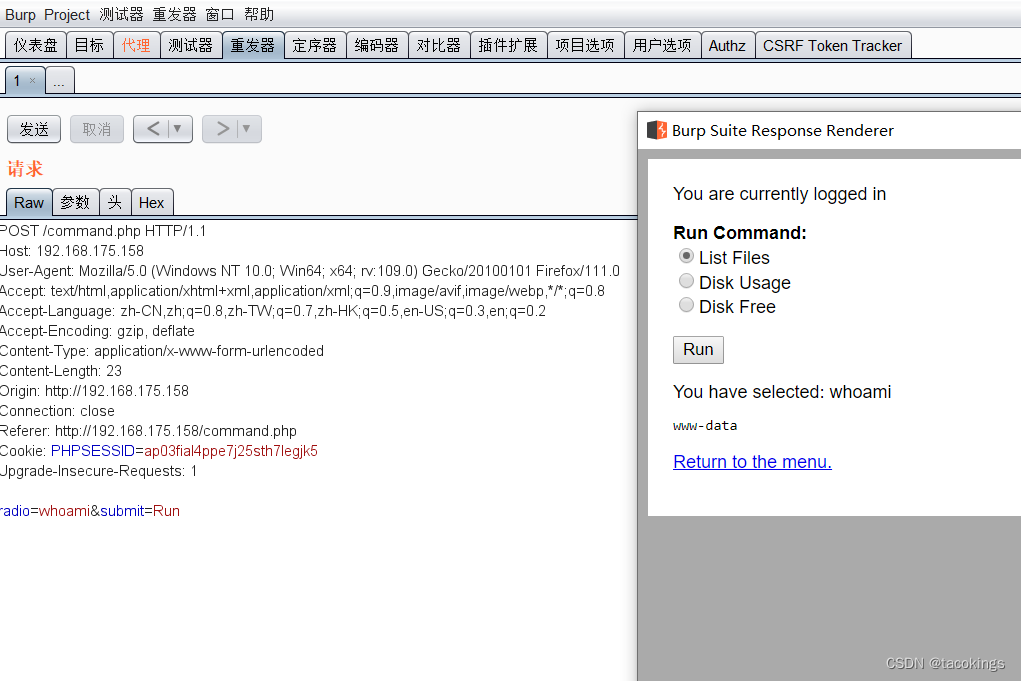The width and height of the screenshot is (1021, 681).
Task: Switch to the 用户选项 tab
Action: (662, 46)
